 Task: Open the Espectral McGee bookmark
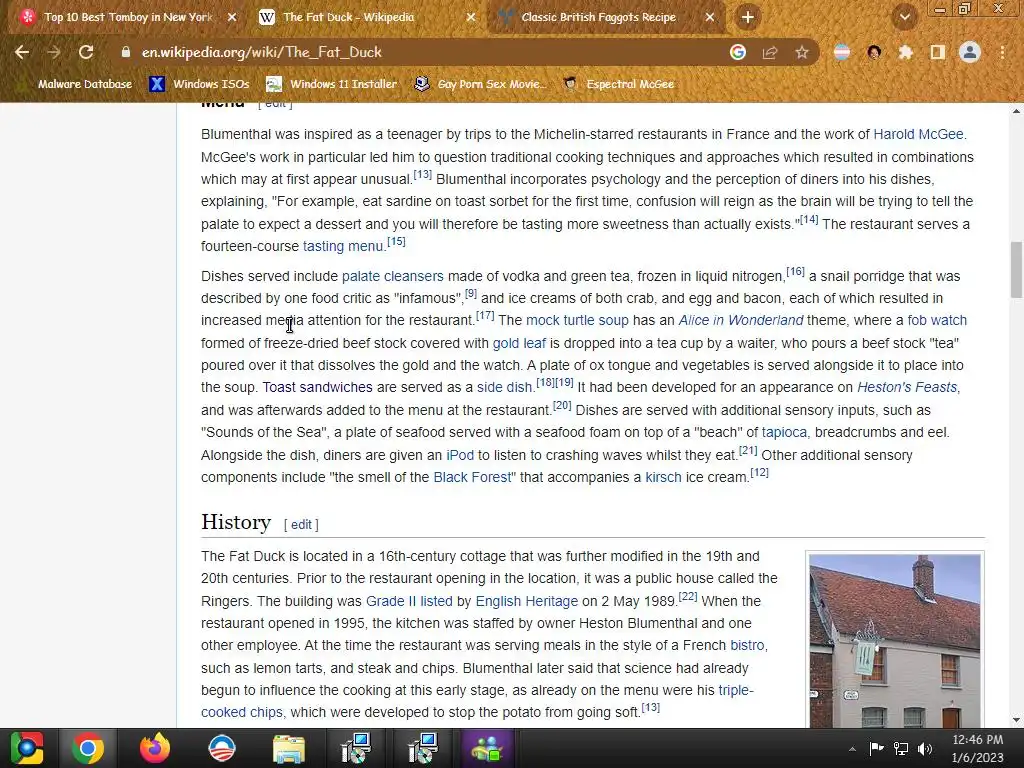click(619, 84)
